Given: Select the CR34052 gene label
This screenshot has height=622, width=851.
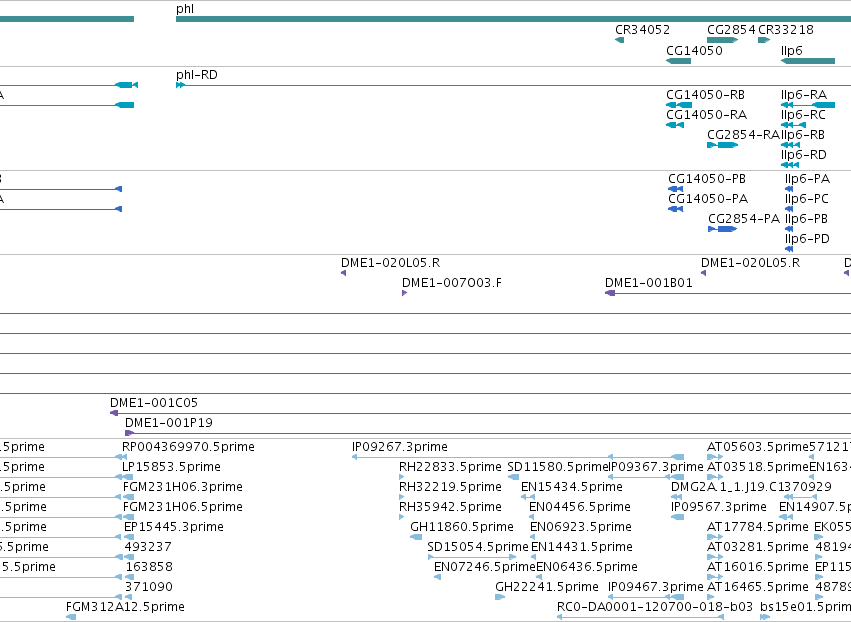Looking at the screenshot, I should 642,30.
